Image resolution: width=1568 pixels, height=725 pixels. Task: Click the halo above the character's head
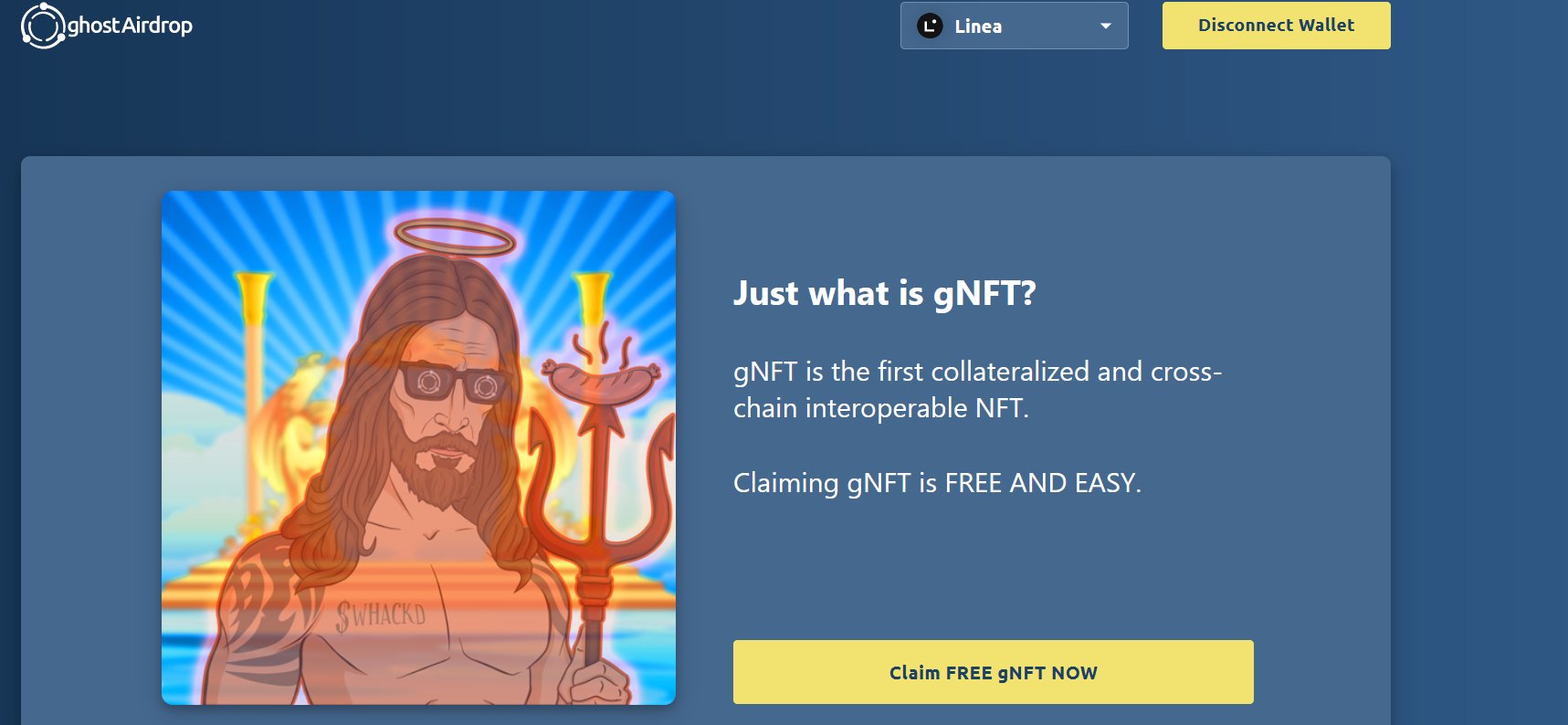pyautogui.click(x=455, y=237)
